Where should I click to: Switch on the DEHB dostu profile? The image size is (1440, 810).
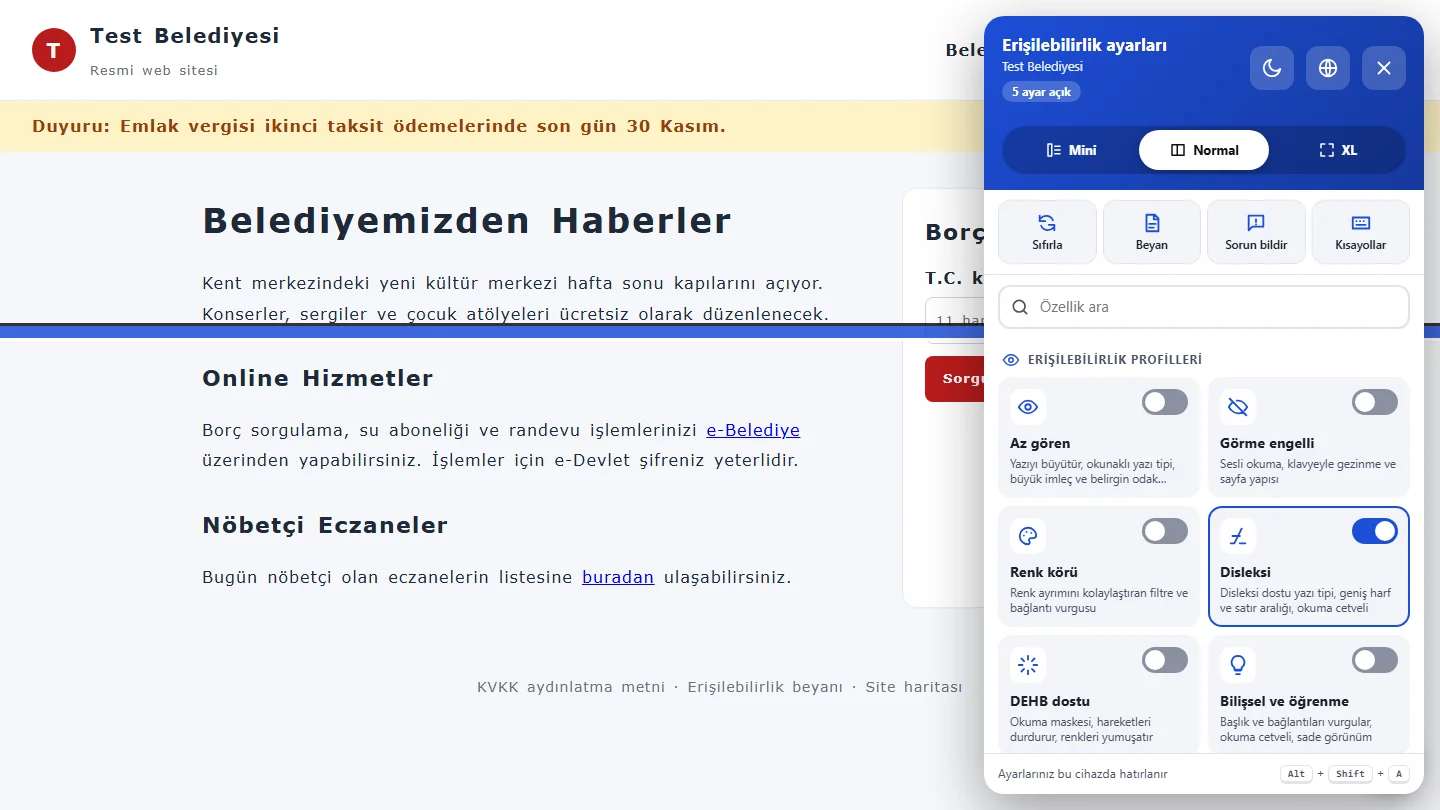click(1165, 660)
